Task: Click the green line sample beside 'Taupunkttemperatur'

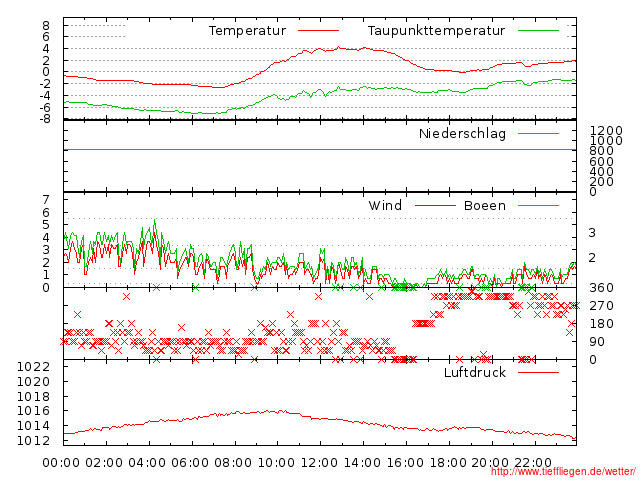Action: pyautogui.click(x=538, y=31)
